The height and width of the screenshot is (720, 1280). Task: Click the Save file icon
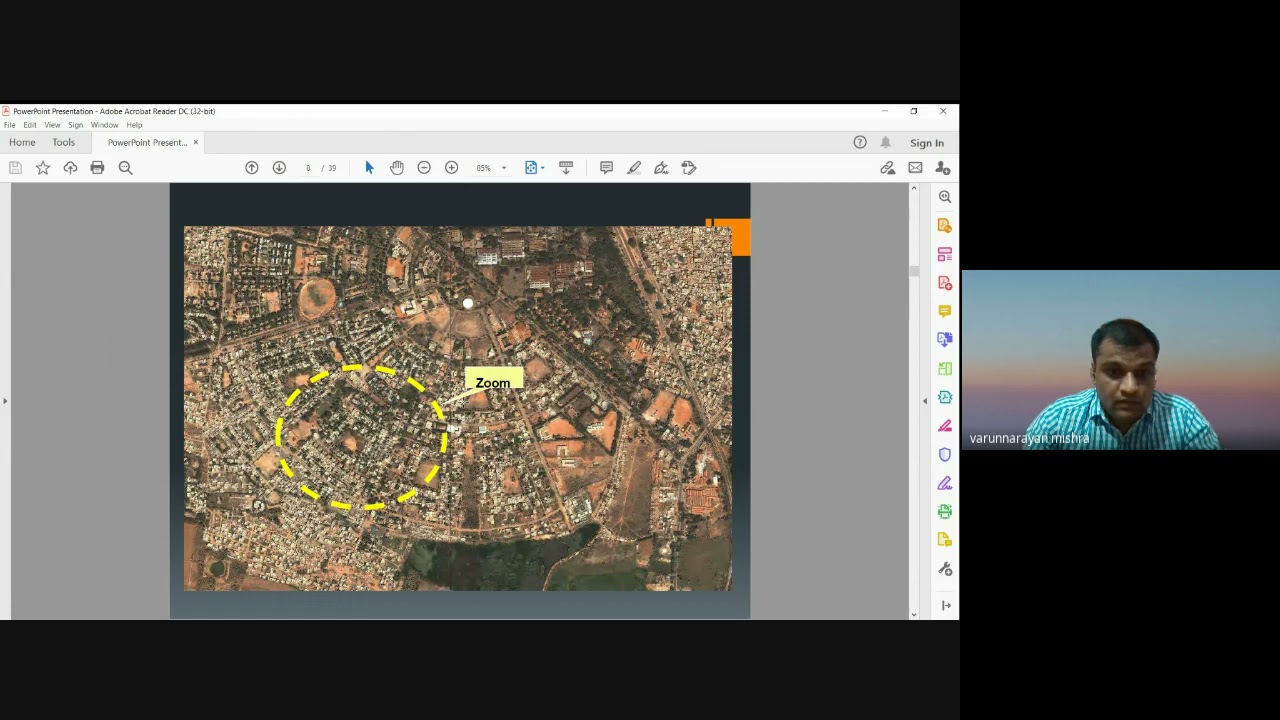pyautogui.click(x=15, y=168)
